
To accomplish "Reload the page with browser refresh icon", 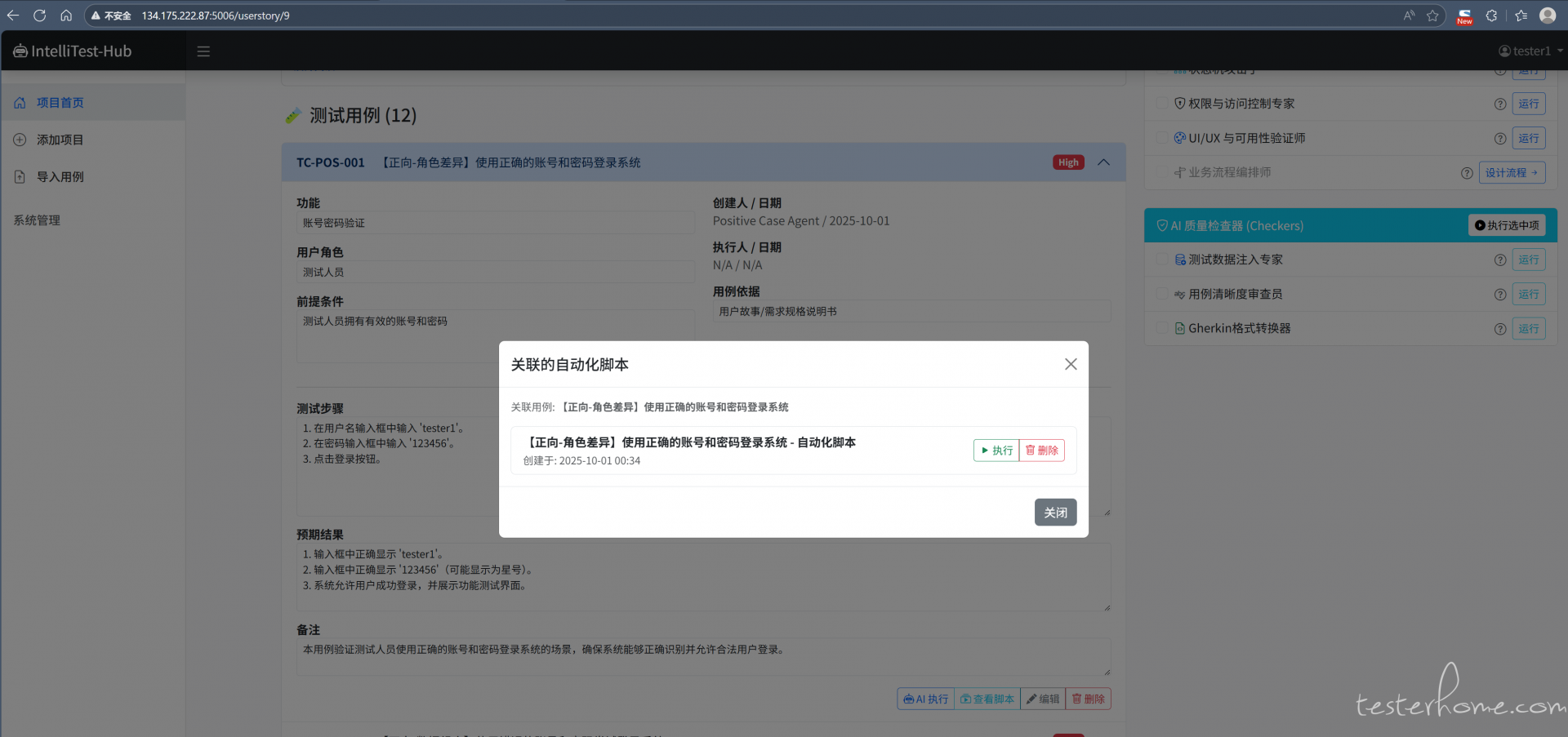I will [39, 16].
